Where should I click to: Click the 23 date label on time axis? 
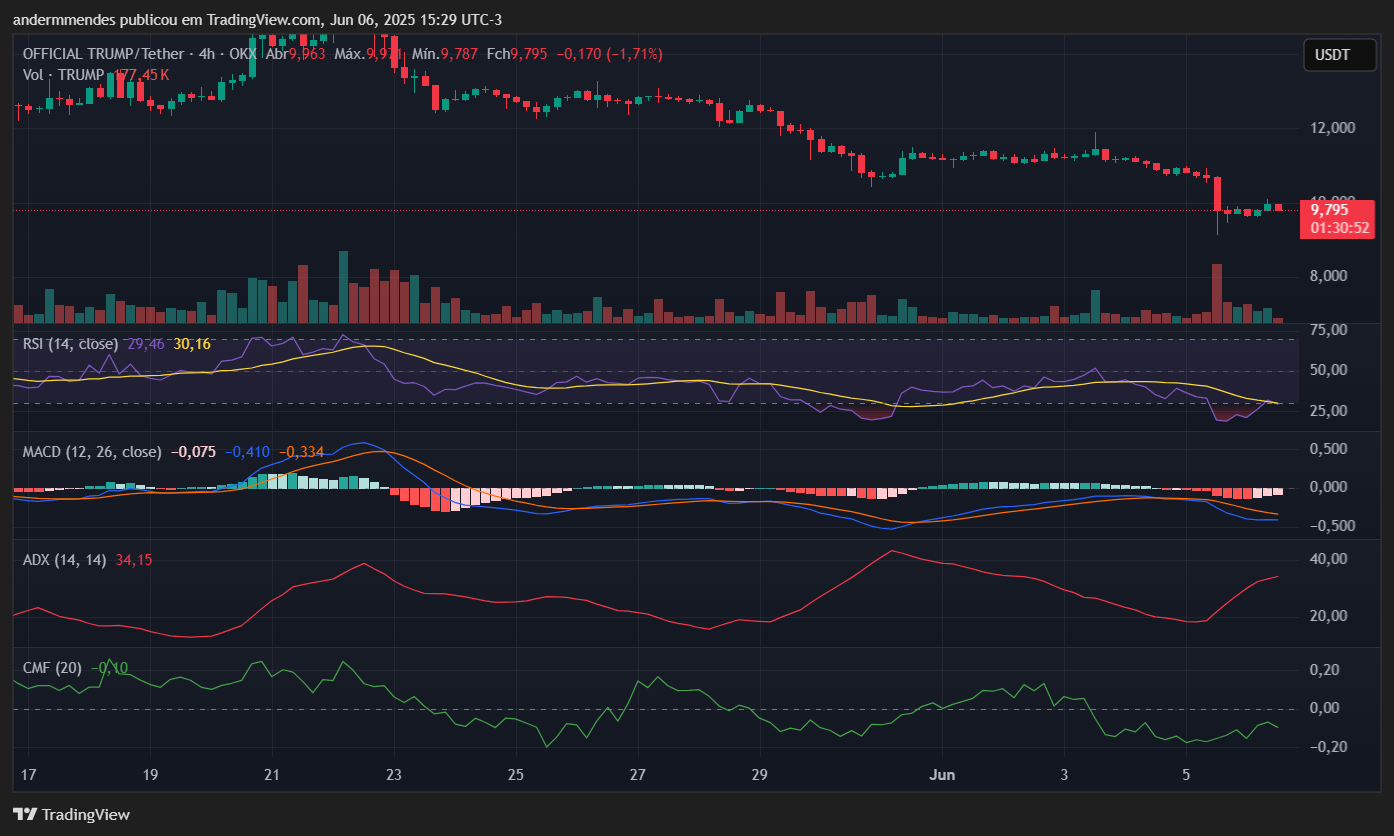pyautogui.click(x=394, y=774)
